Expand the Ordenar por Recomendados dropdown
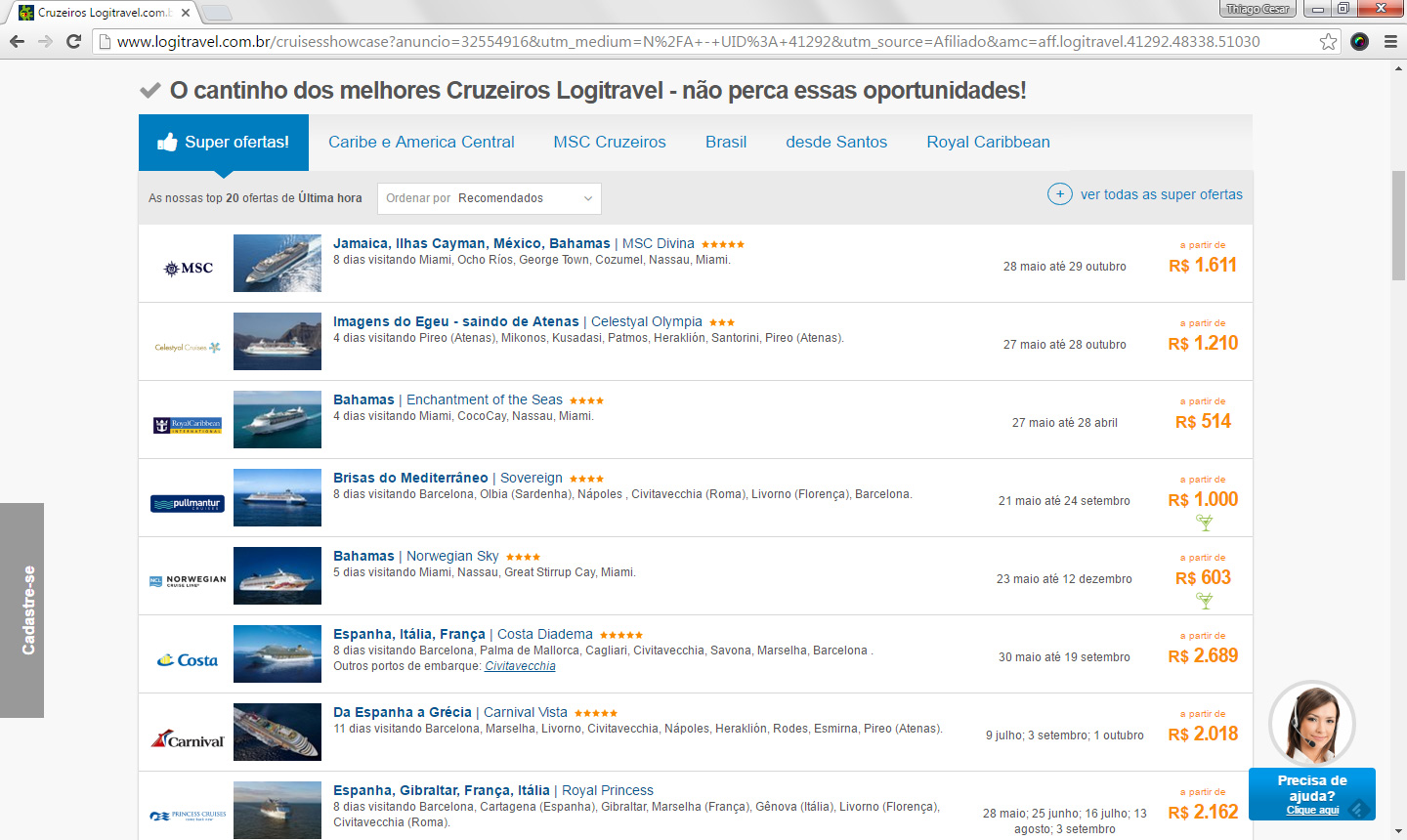Viewport: 1407px width, 840px height. 490,198
